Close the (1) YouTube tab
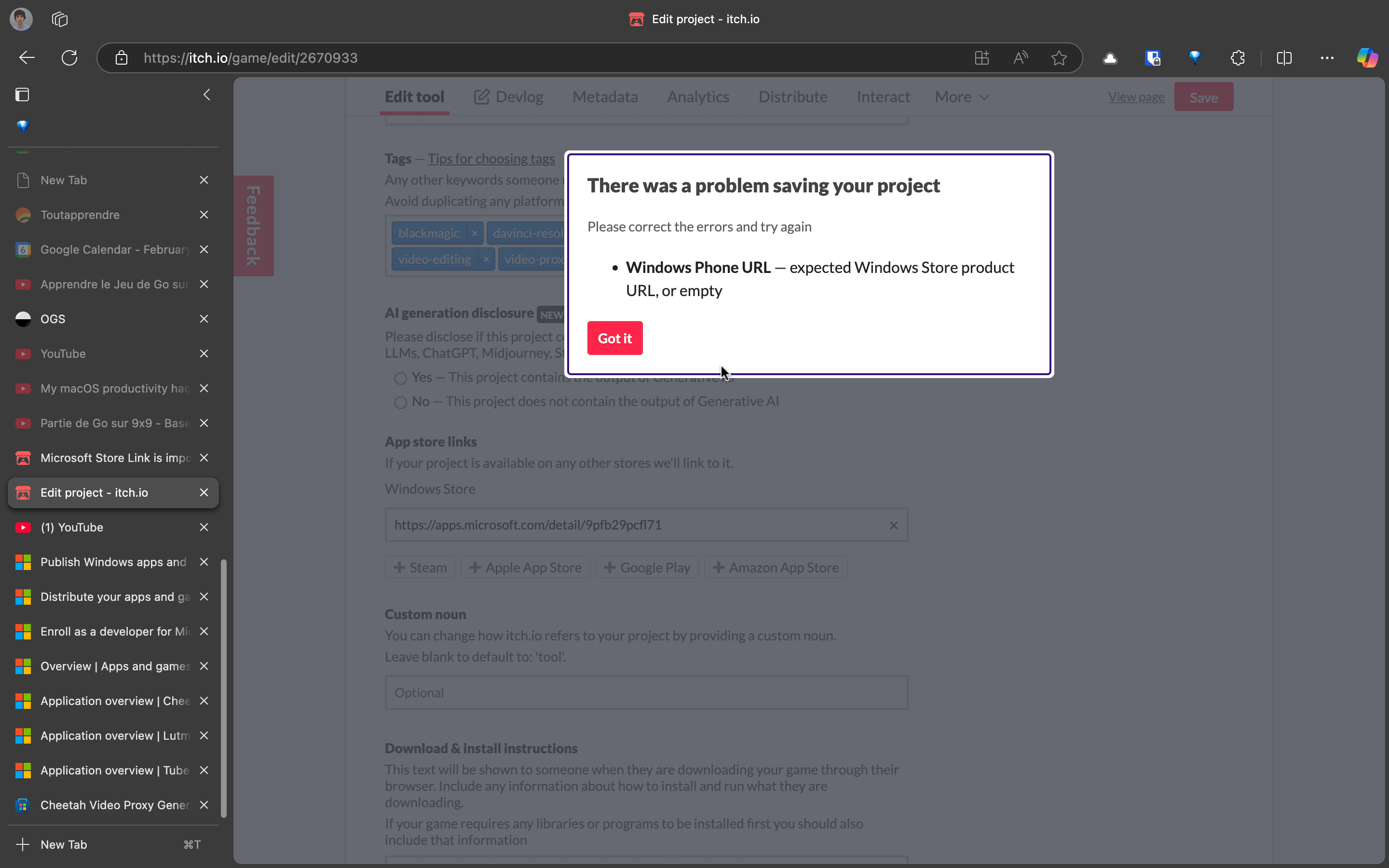 204,528
